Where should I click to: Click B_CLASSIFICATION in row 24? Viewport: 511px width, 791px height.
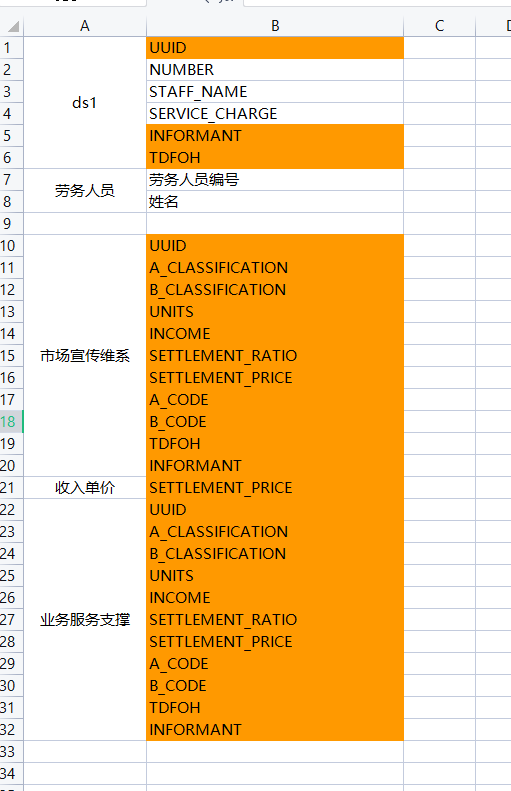[x=275, y=553]
